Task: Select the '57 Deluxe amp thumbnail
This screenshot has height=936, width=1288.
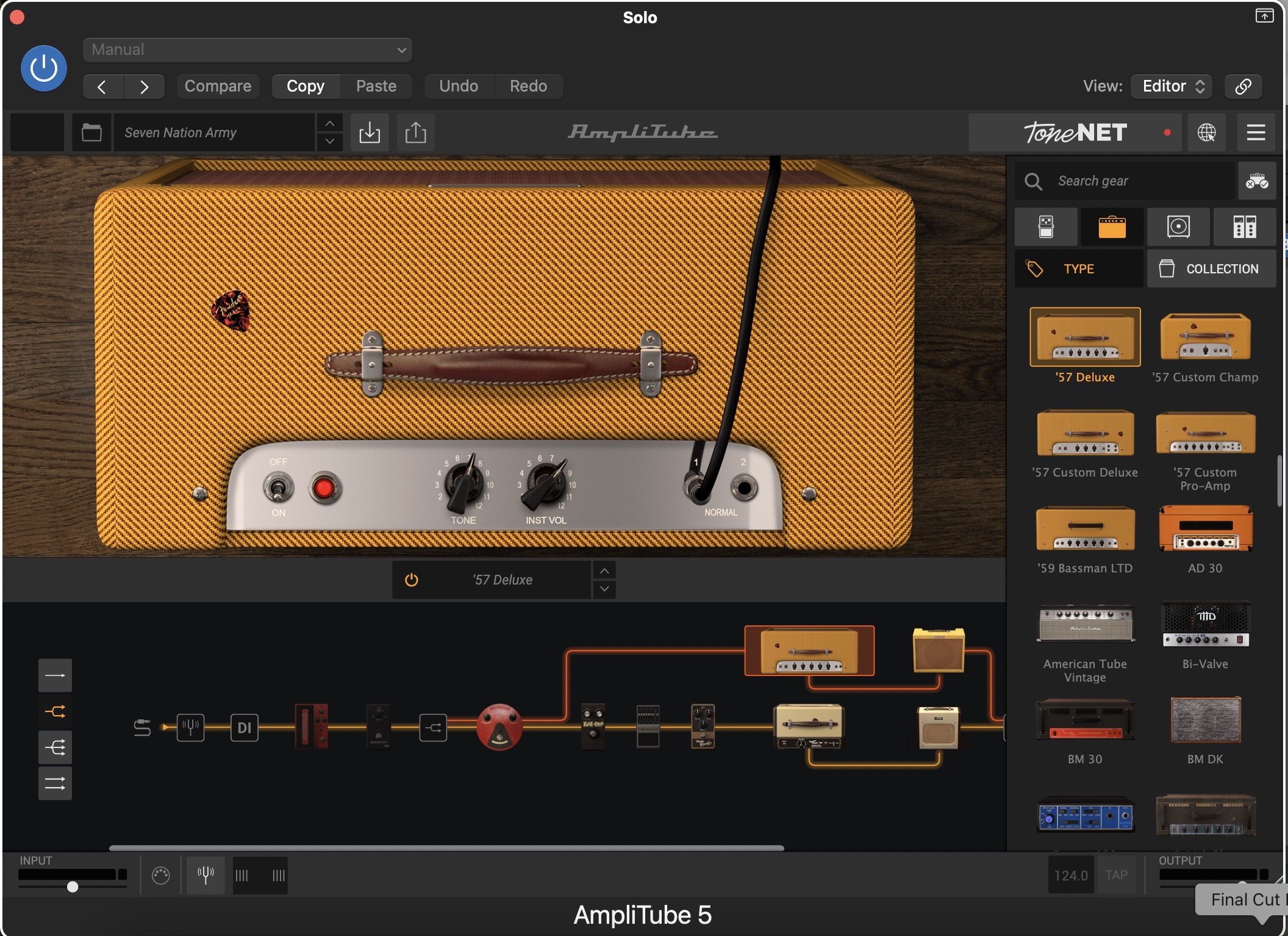Action: pos(1085,337)
